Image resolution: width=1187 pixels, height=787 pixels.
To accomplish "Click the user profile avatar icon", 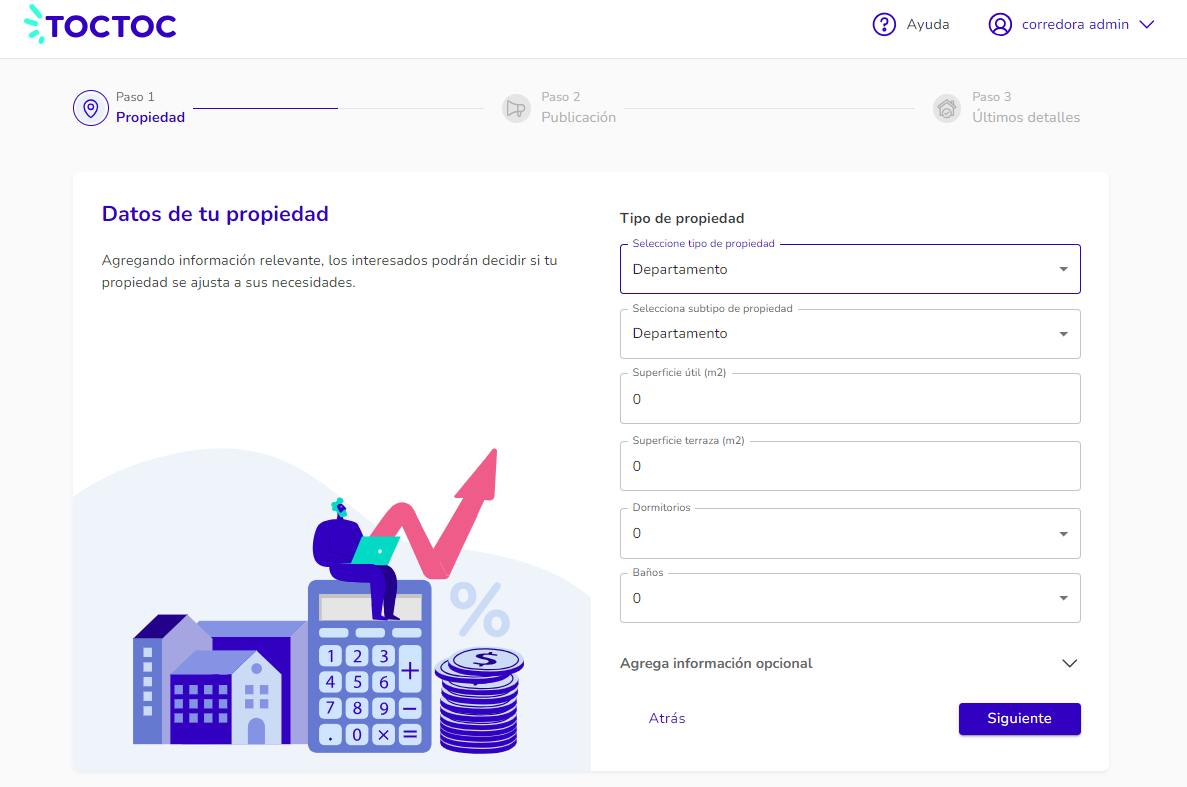I will tap(1000, 24).
